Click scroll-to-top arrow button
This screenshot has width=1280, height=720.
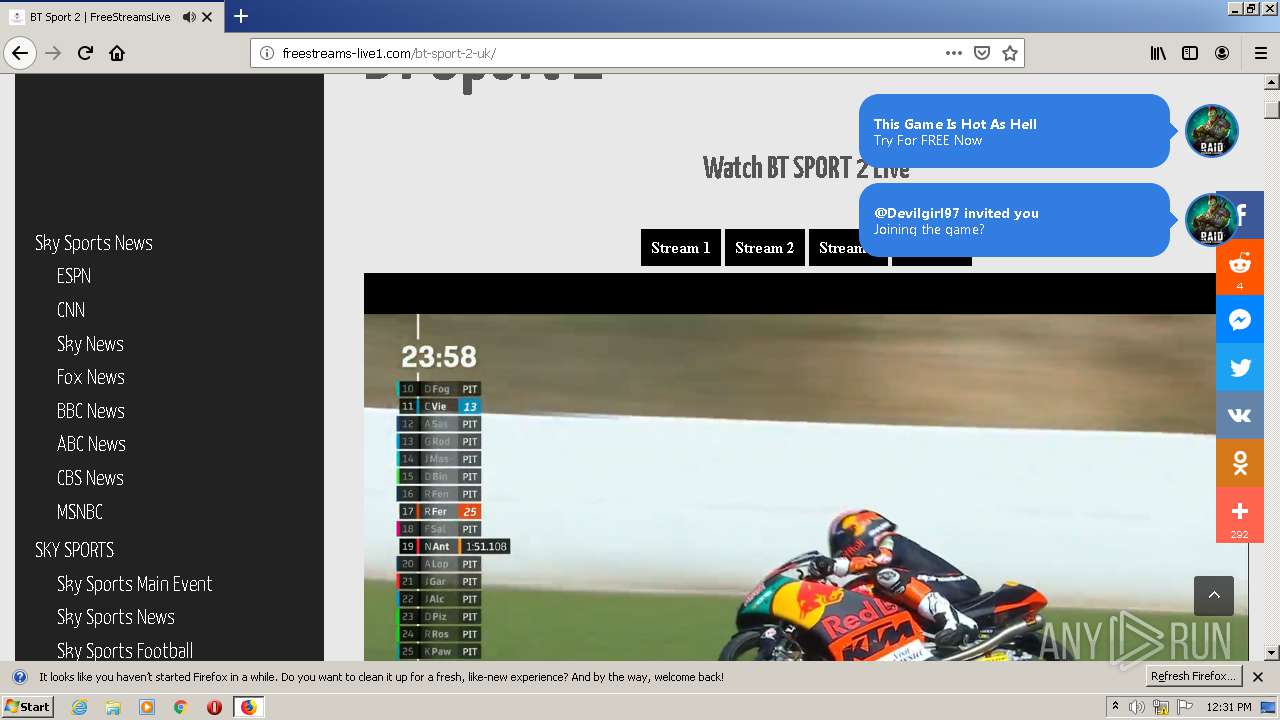click(x=1214, y=595)
